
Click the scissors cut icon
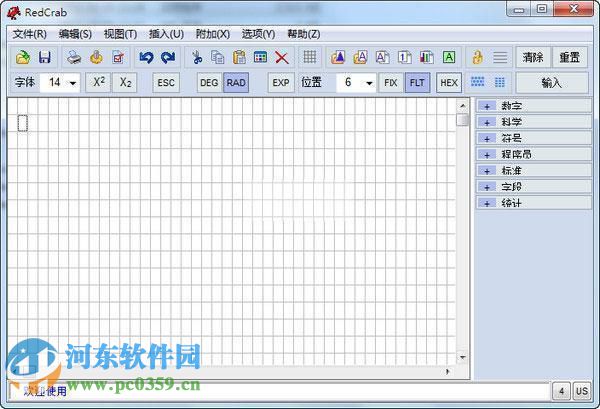click(197, 57)
